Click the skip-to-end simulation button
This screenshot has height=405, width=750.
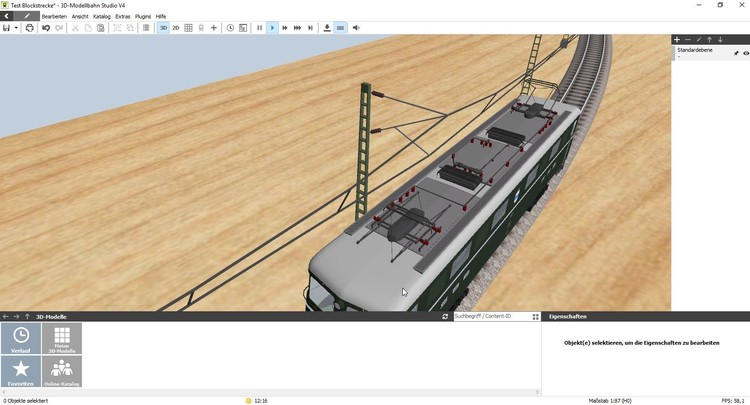pos(310,28)
